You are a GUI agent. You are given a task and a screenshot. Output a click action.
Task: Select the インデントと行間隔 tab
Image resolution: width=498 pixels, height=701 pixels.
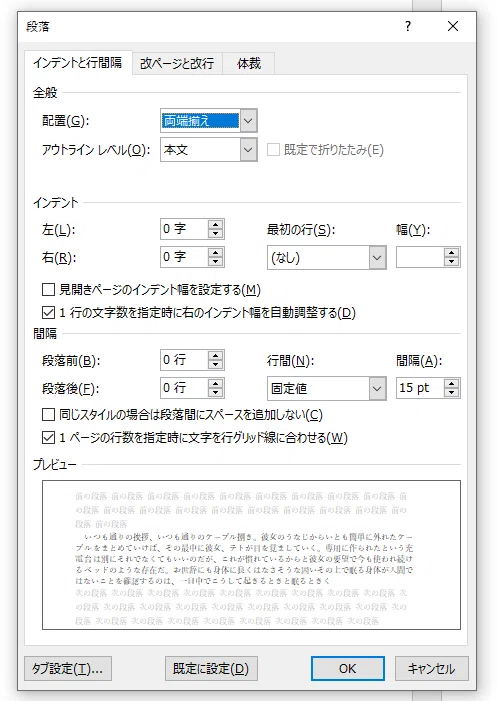point(78,63)
